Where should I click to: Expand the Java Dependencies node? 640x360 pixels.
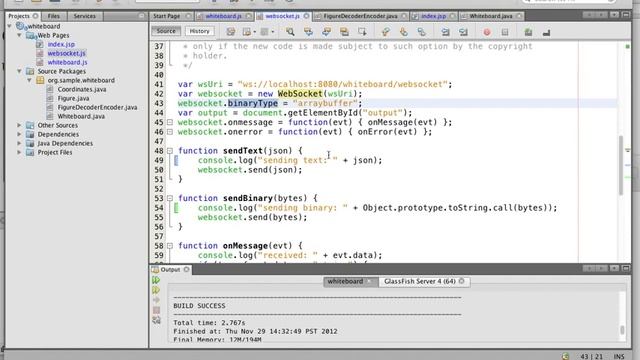19,143
